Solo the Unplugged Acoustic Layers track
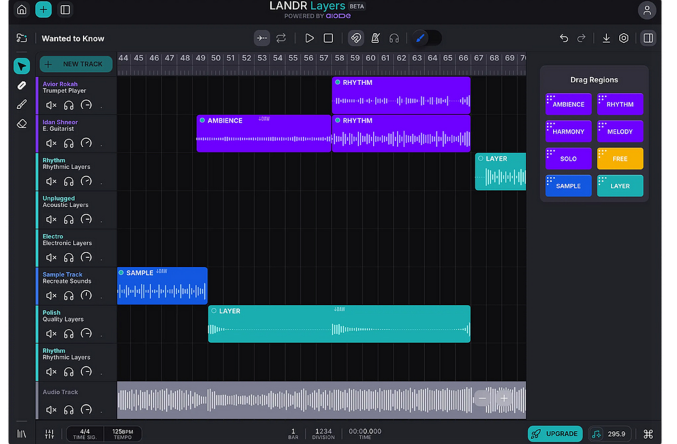Screen dimensions: 677x444 68,219
